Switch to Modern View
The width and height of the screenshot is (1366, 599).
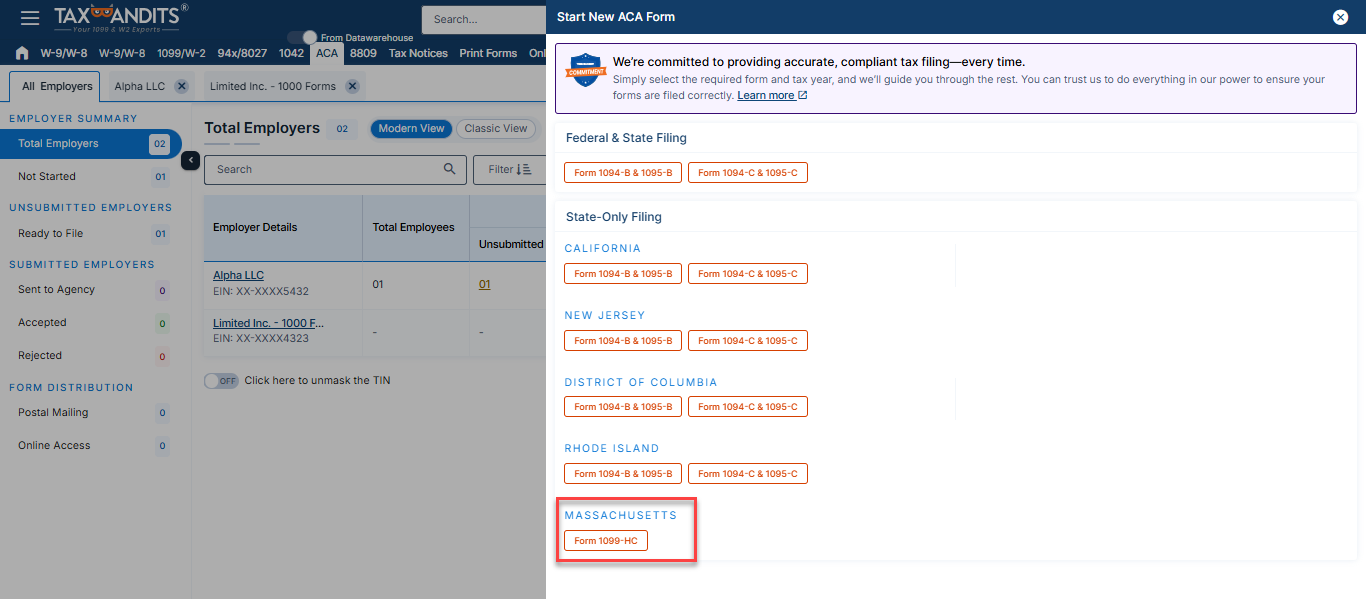click(411, 129)
